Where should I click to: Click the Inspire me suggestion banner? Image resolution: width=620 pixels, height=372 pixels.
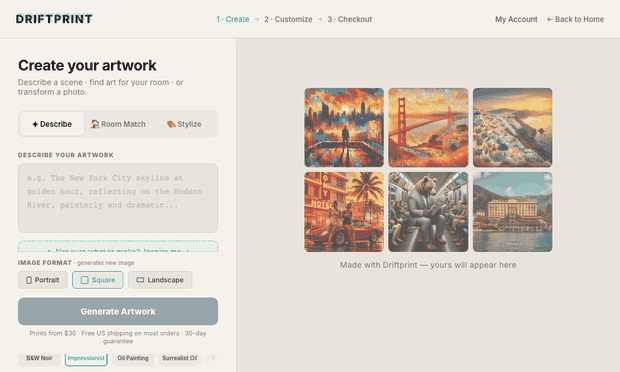[x=118, y=246]
